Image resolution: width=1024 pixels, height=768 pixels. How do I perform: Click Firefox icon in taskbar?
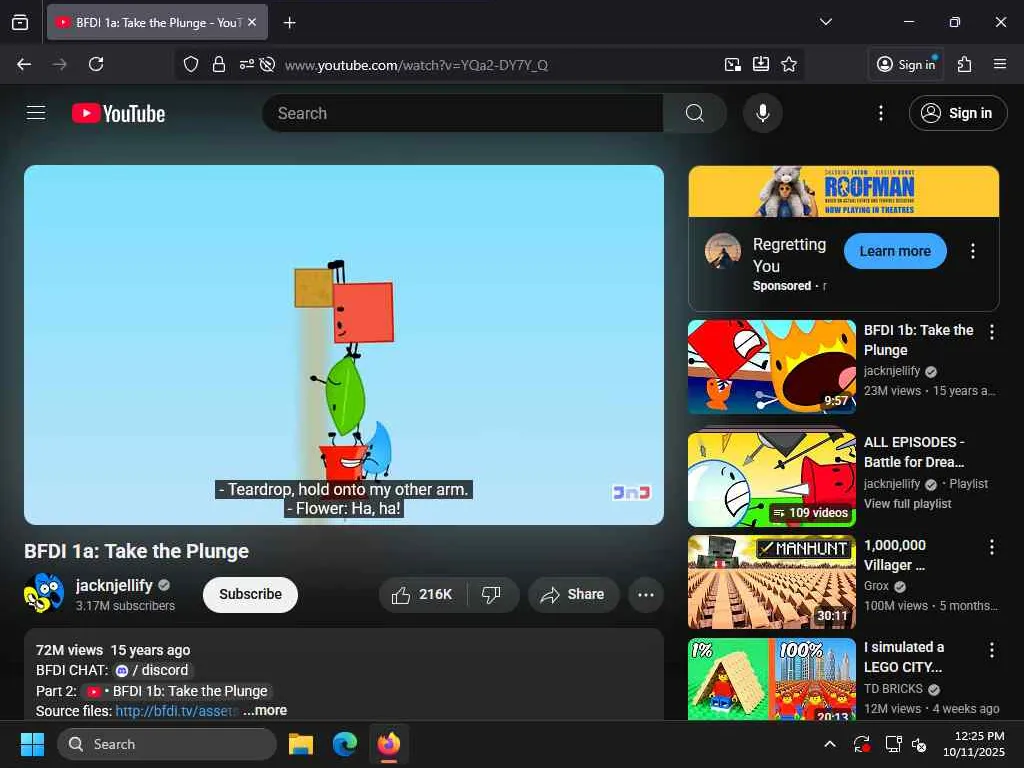click(x=389, y=744)
